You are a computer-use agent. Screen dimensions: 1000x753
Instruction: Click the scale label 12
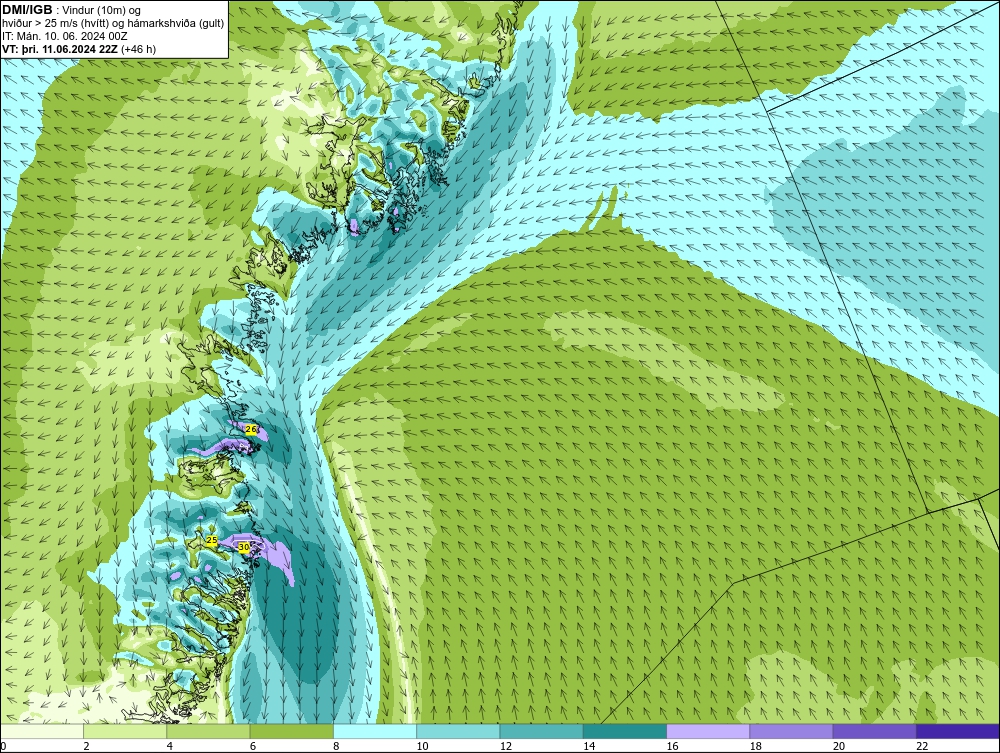pos(506,746)
